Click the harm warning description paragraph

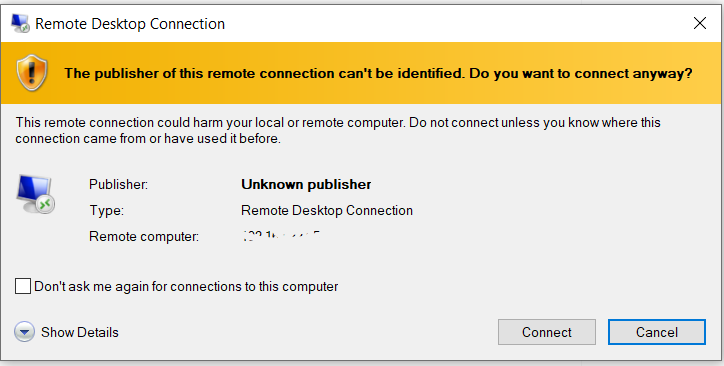338,130
